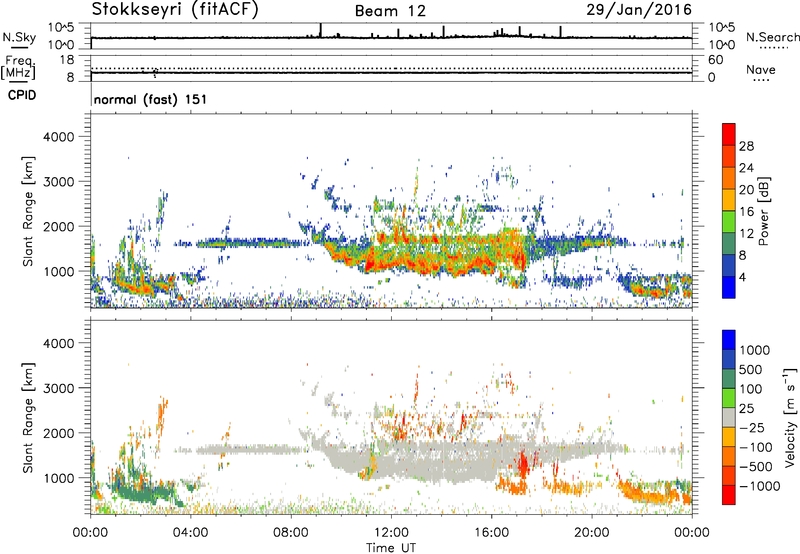Pick the light green 12–16 dB power swatch
The image size is (800, 554).
pos(729,222)
